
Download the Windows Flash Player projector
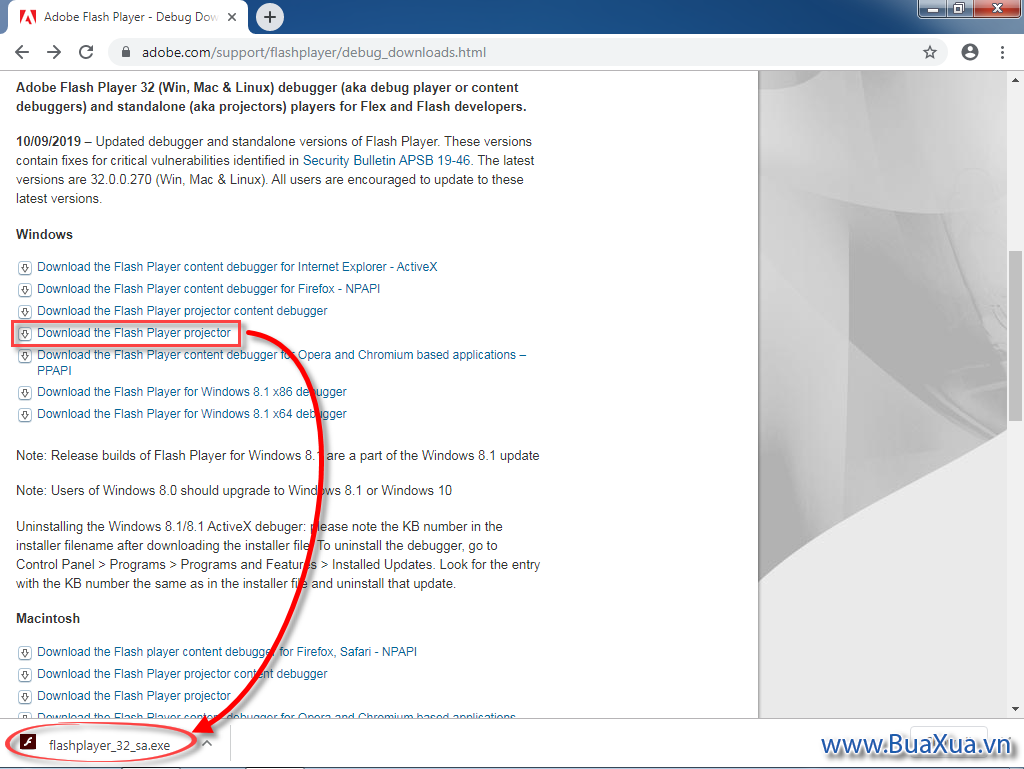(134, 333)
